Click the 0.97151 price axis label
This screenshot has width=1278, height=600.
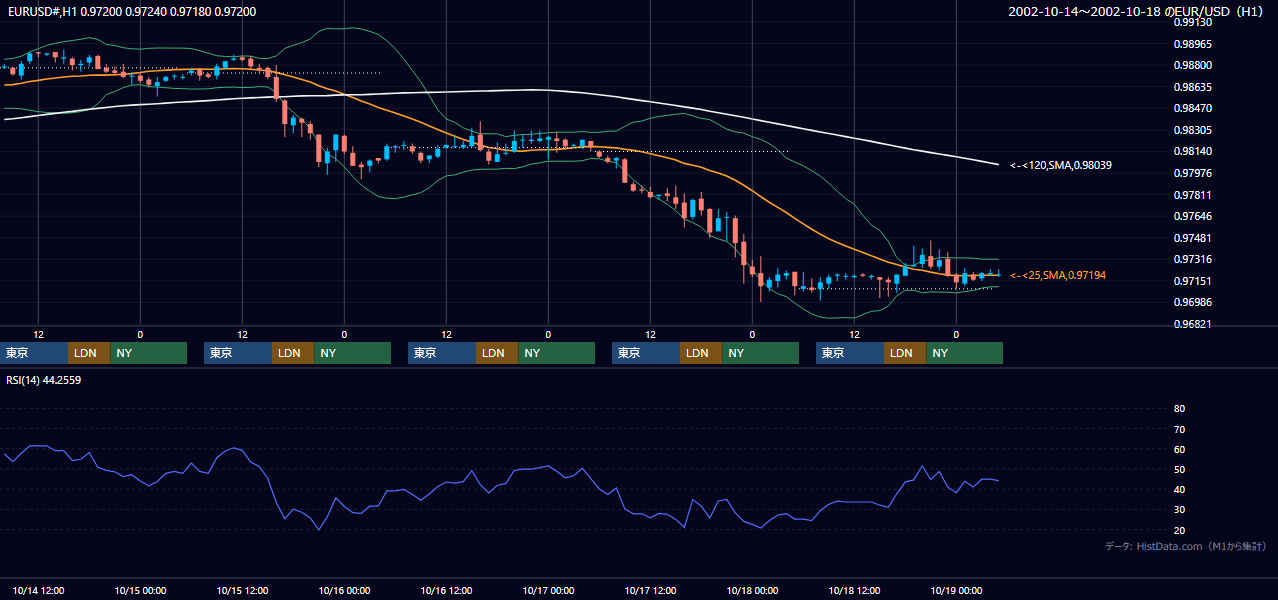point(1193,281)
